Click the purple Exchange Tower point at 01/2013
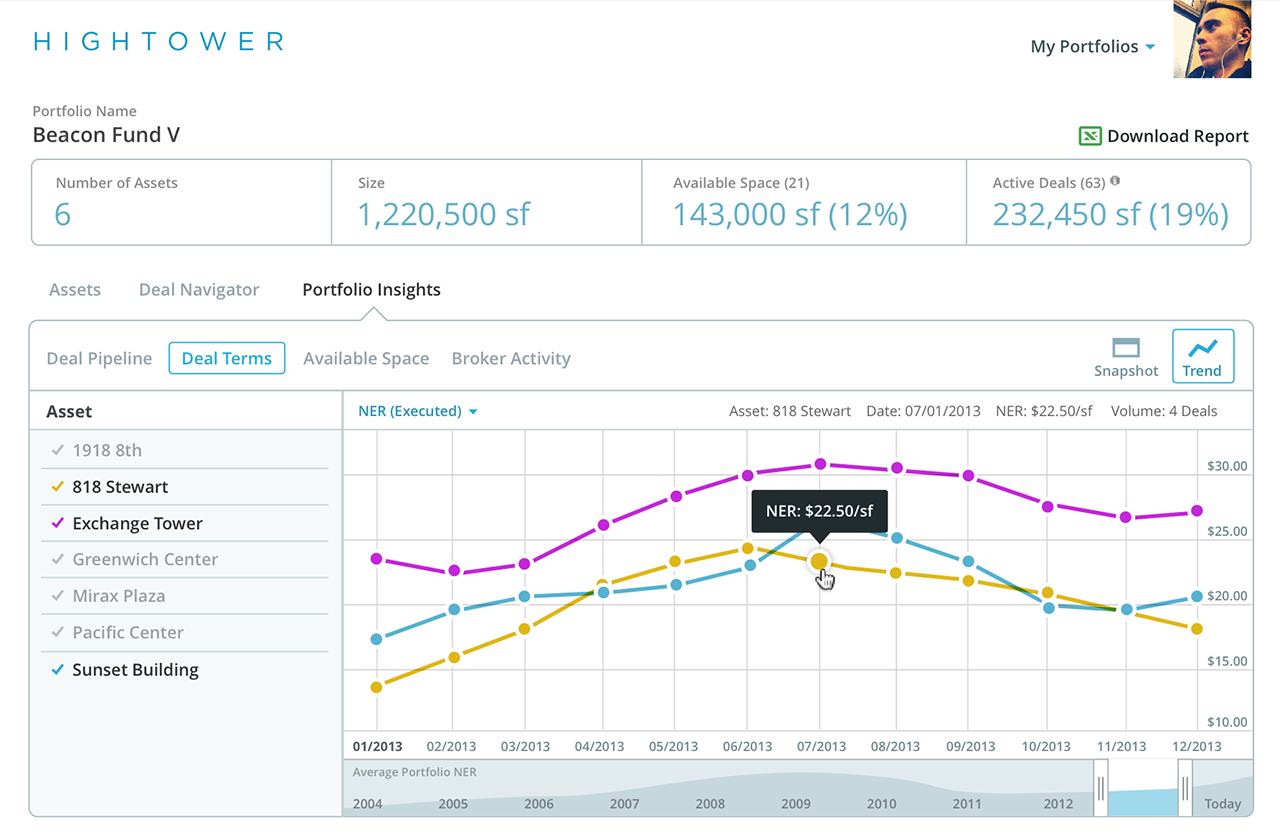 click(376, 559)
